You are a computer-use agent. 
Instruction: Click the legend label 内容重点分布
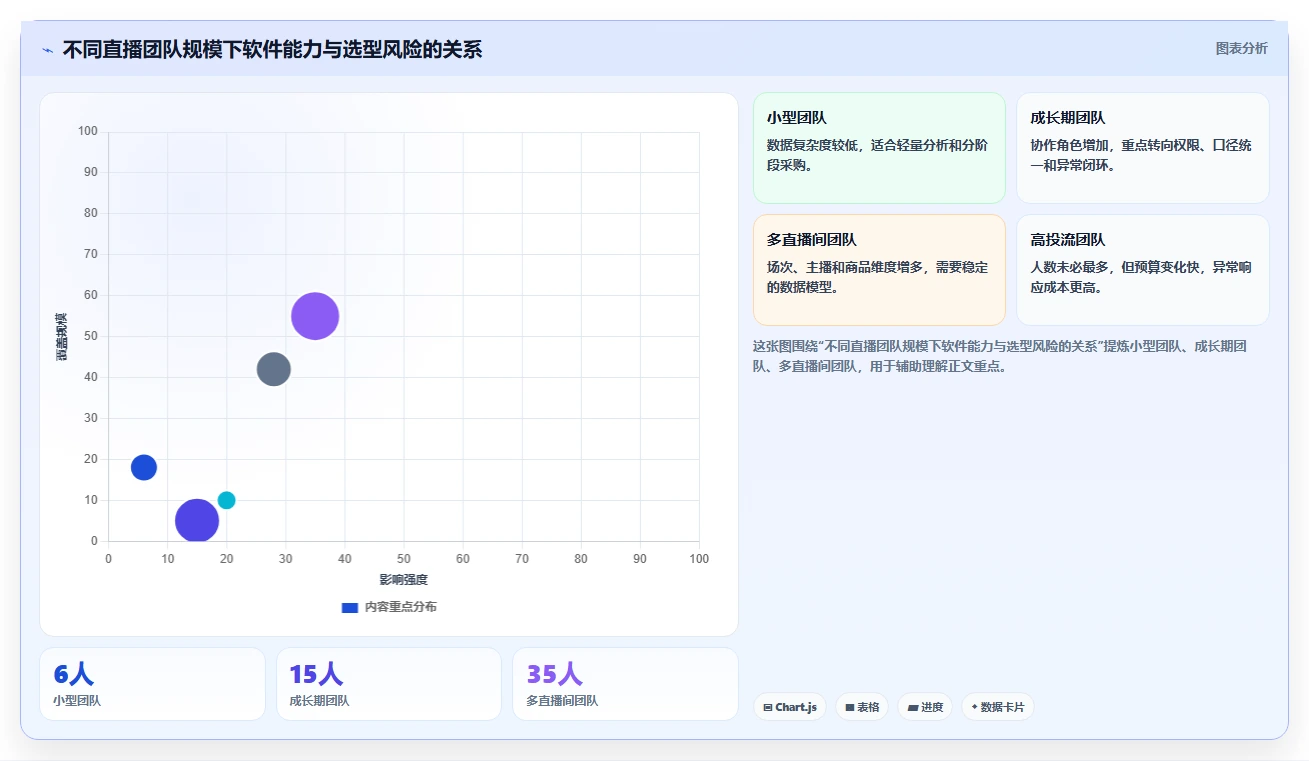400,607
